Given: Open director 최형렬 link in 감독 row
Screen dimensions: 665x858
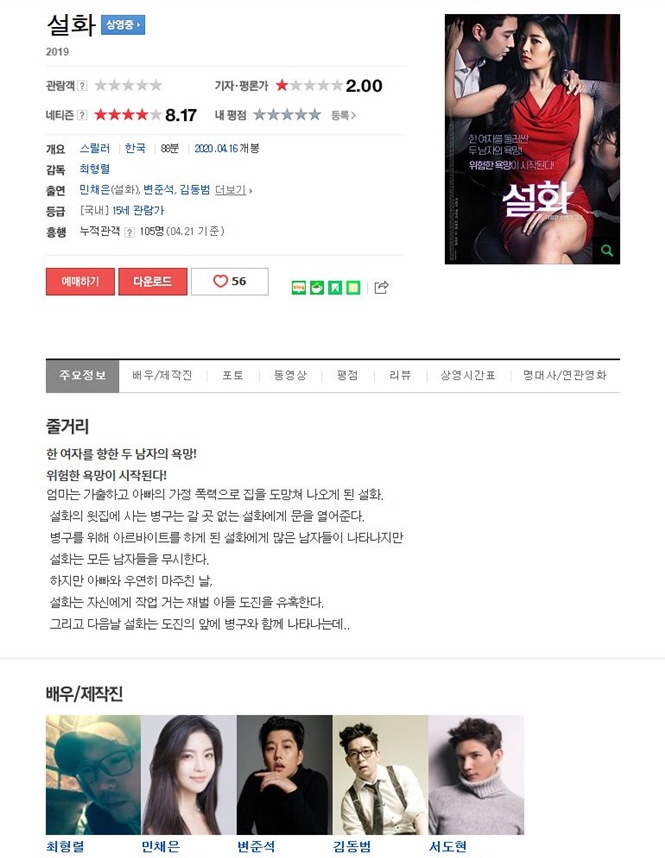Looking at the screenshot, I should pyautogui.click(x=95, y=169).
